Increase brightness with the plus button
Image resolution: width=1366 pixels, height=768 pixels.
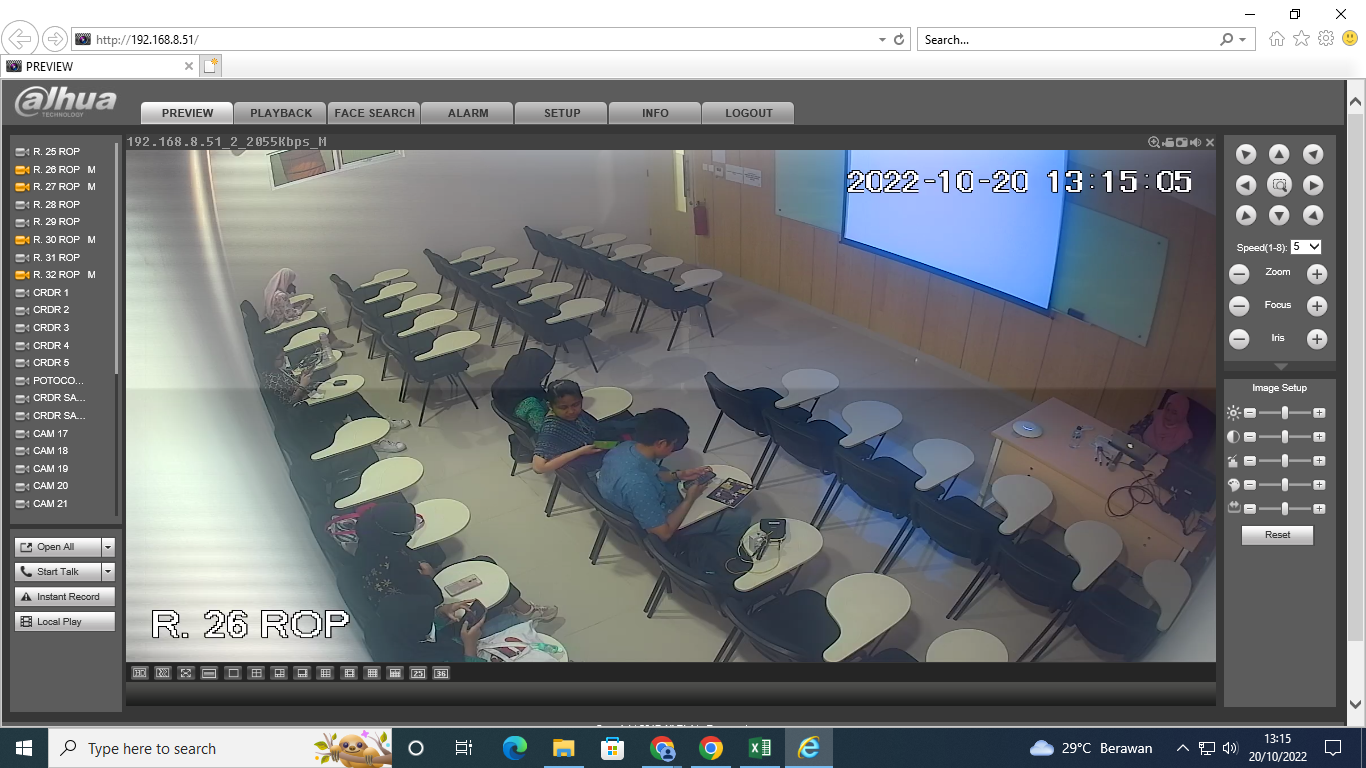(1319, 412)
